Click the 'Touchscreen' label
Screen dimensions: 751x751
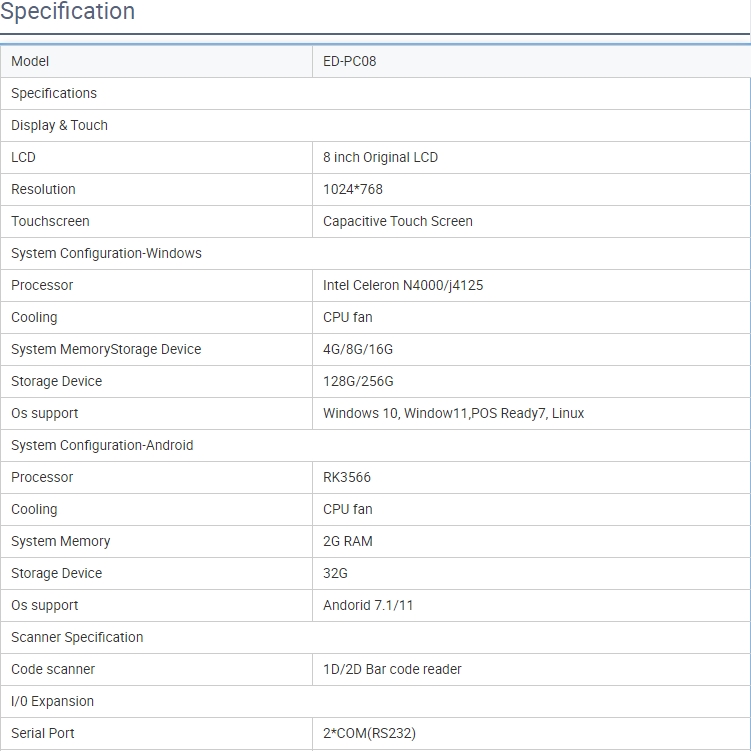click(x=50, y=221)
